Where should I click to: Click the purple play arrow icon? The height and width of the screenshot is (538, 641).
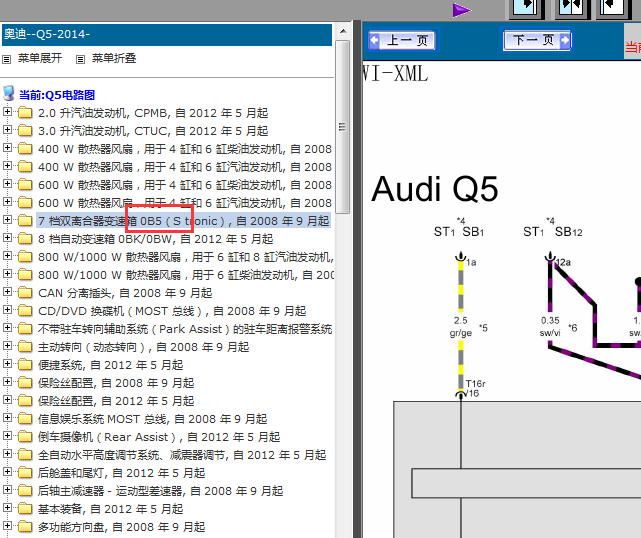click(462, 10)
